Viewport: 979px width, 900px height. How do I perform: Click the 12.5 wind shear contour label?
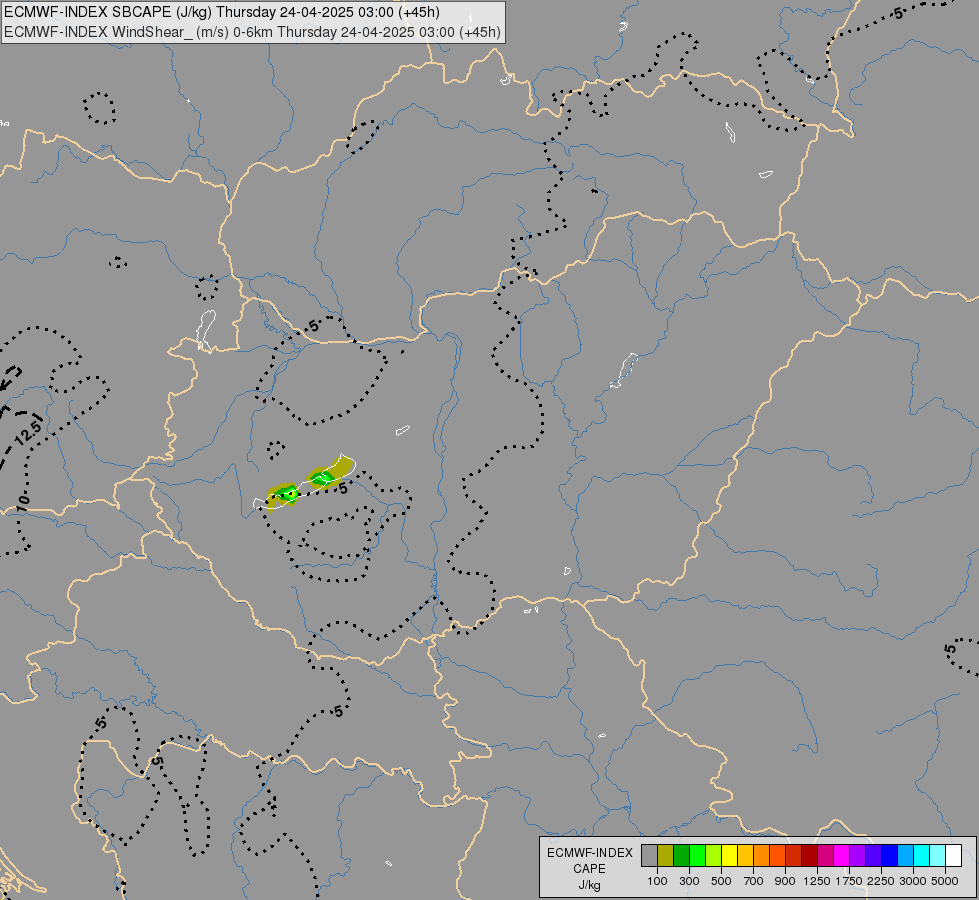(29, 432)
